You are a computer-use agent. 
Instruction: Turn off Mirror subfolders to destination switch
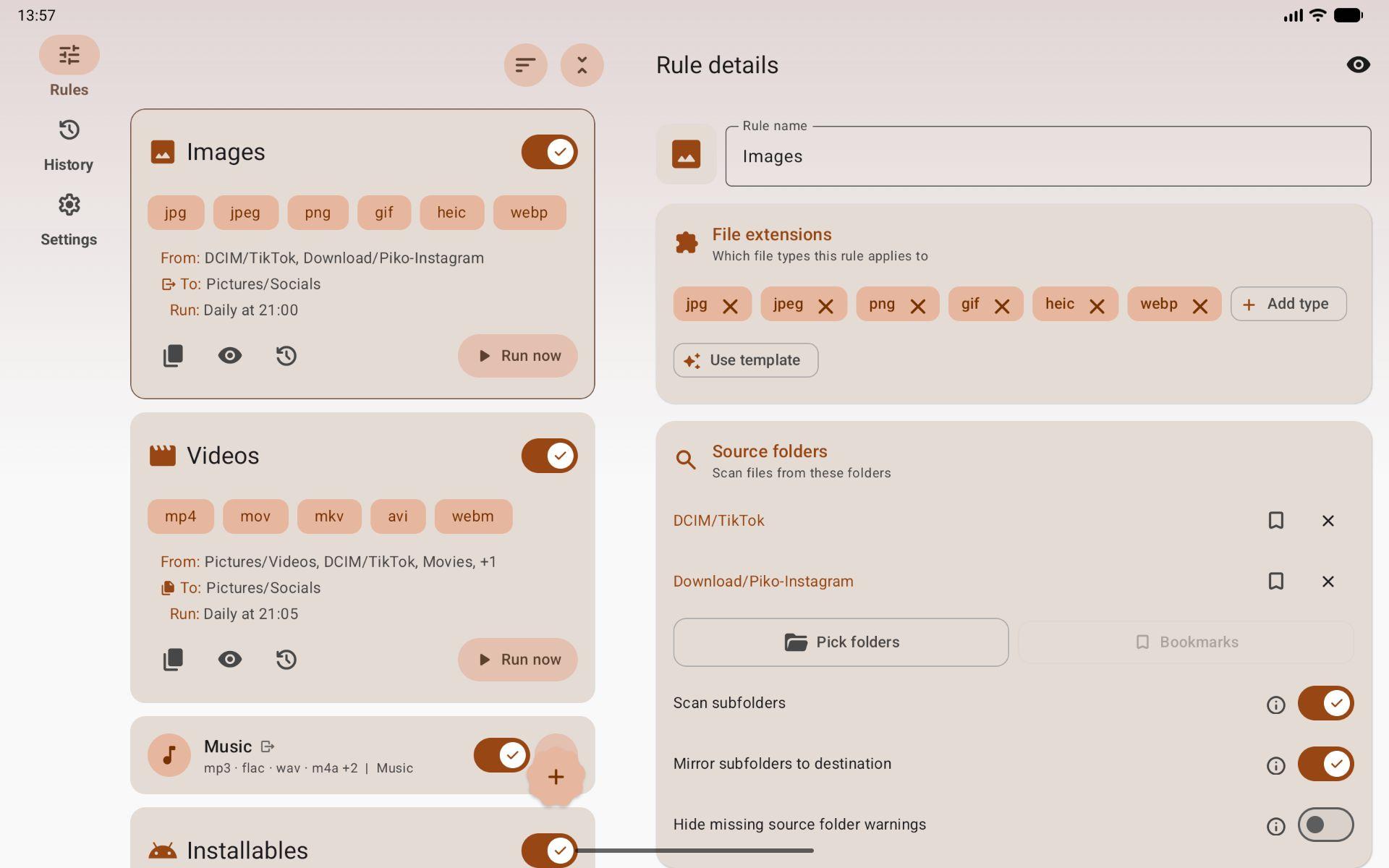pos(1325,764)
